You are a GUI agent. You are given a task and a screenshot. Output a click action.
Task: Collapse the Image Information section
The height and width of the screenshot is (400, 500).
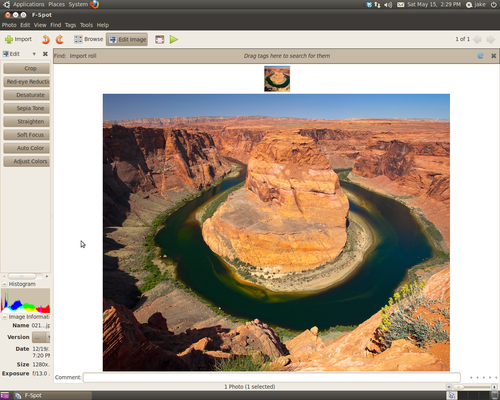click(4, 317)
